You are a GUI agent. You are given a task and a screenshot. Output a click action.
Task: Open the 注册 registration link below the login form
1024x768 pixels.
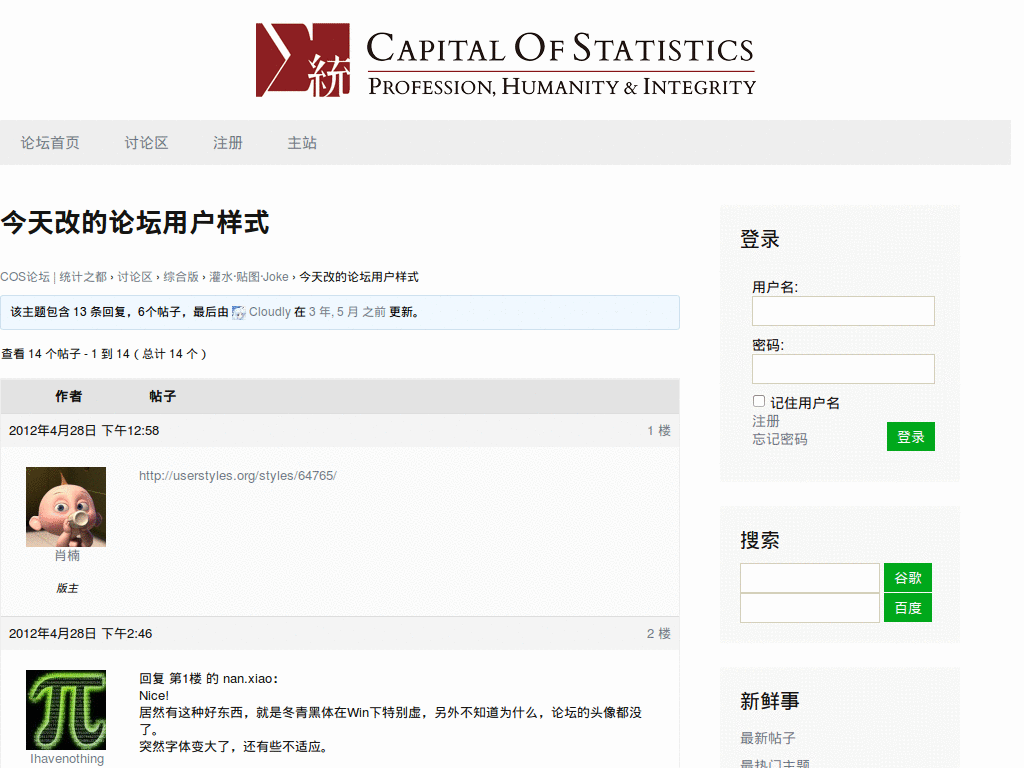click(766, 421)
